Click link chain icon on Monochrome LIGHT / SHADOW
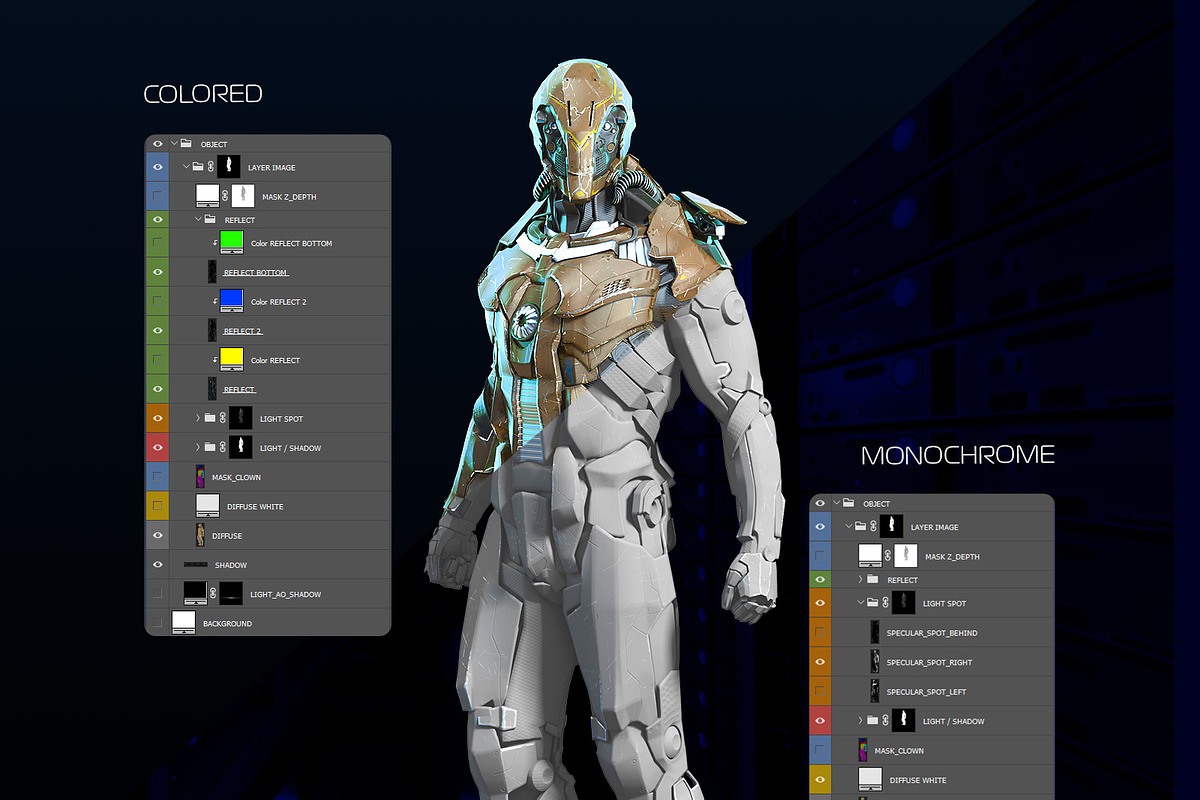The height and width of the screenshot is (800, 1200). 885,721
